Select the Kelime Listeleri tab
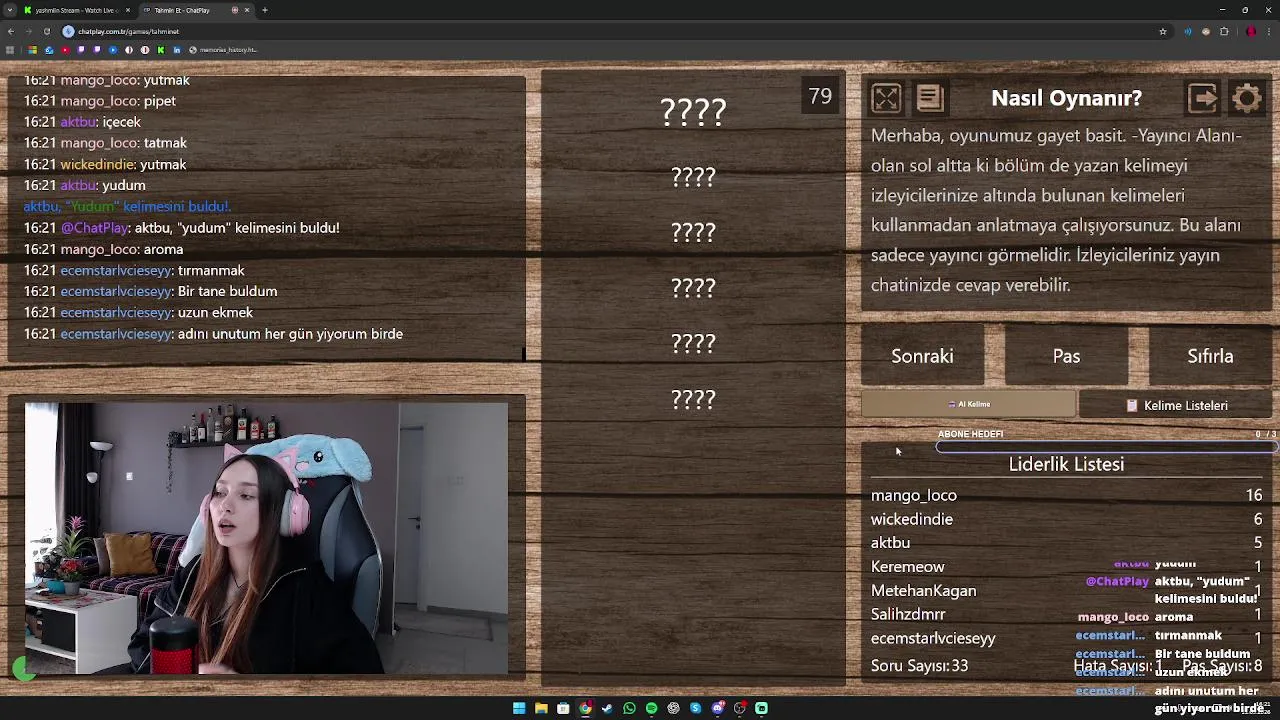Image resolution: width=1280 pixels, height=720 pixels. 1176,405
